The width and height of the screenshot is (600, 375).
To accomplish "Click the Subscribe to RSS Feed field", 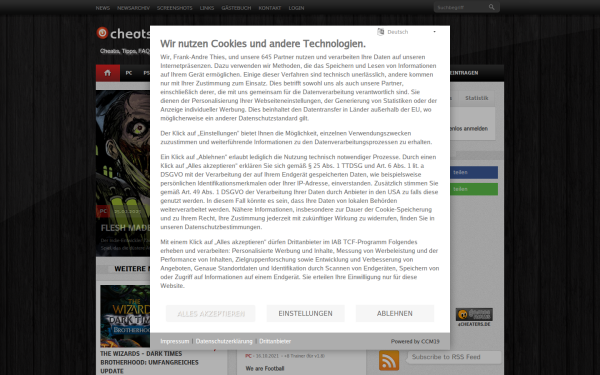I will tap(454, 357).
